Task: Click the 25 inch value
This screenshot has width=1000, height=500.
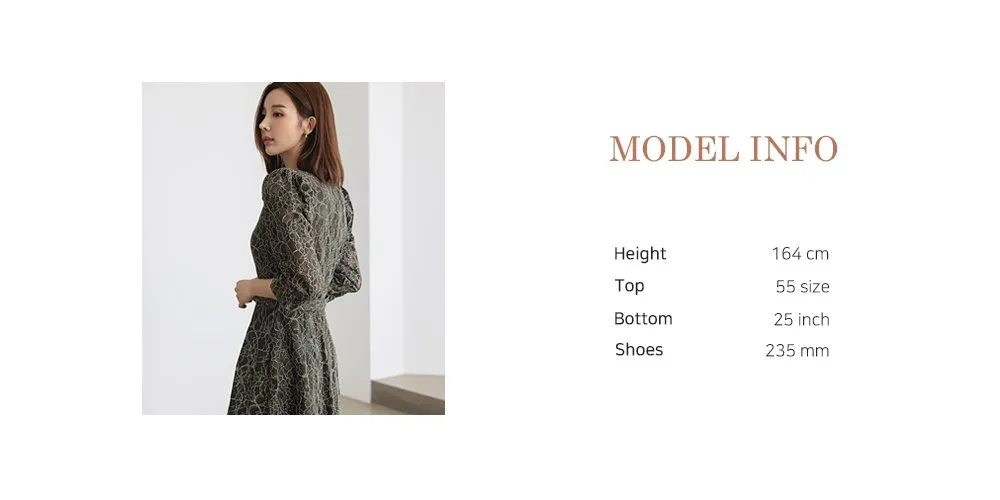Action: [x=802, y=320]
